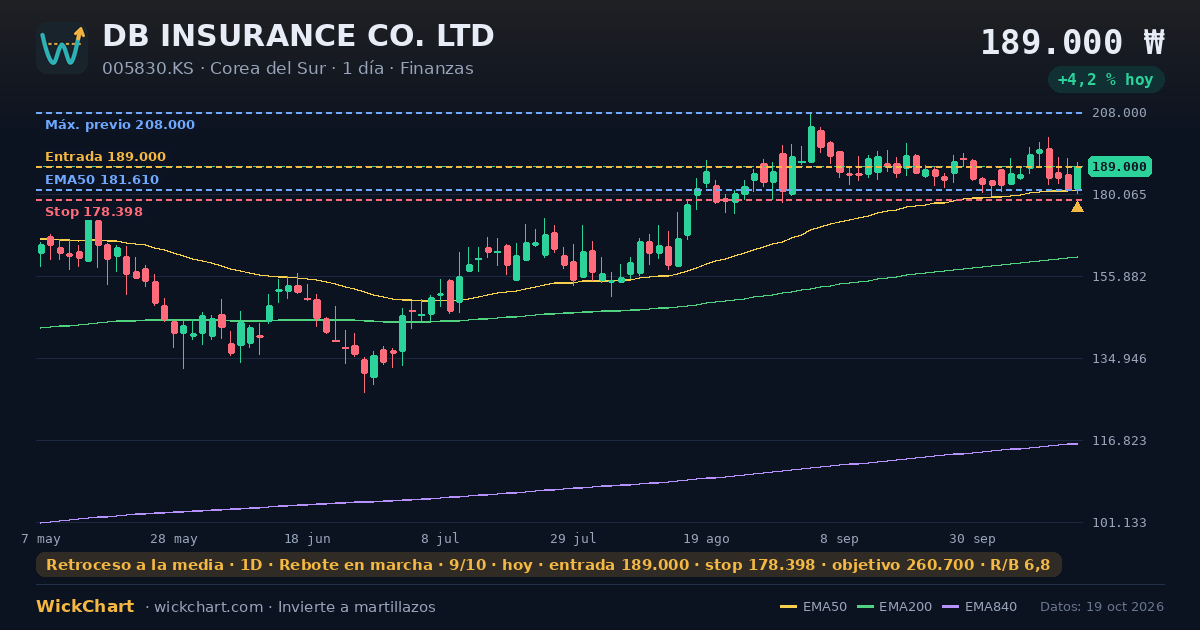Click the orange triangle marker on the last candle
The height and width of the screenshot is (630, 1200).
point(1077,206)
